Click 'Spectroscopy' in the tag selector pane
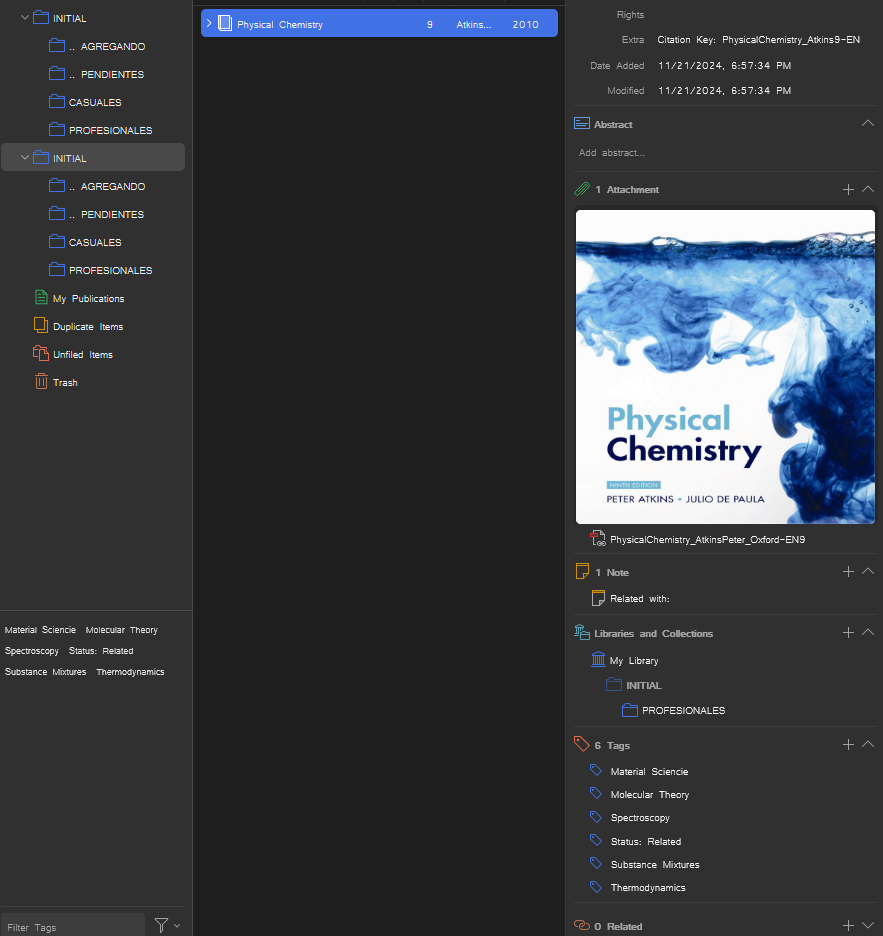Image resolution: width=883 pixels, height=936 pixels. tap(32, 651)
